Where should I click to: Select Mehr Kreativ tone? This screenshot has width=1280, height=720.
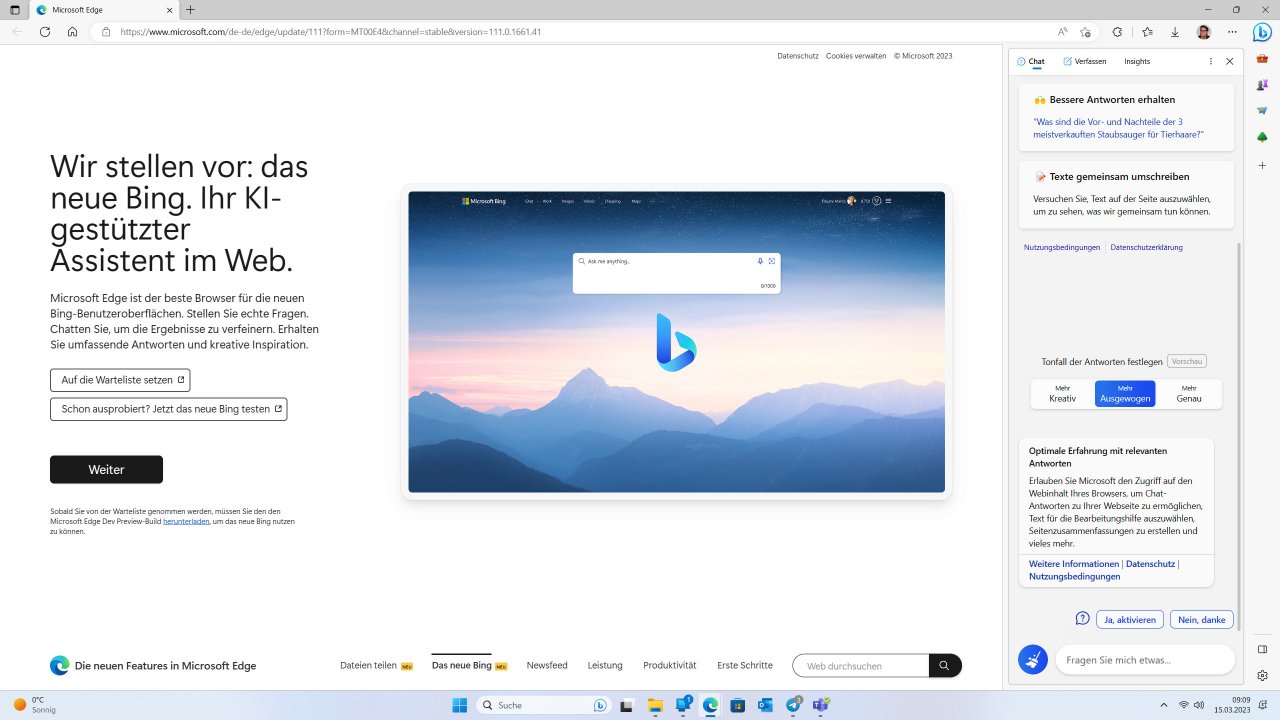(x=1062, y=393)
